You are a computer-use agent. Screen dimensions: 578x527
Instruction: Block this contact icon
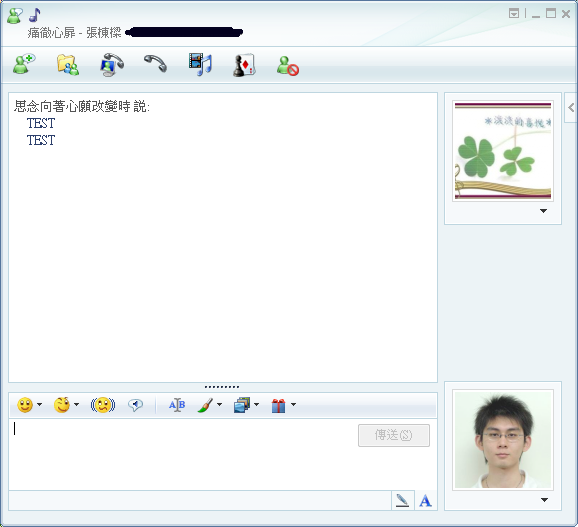click(x=288, y=66)
